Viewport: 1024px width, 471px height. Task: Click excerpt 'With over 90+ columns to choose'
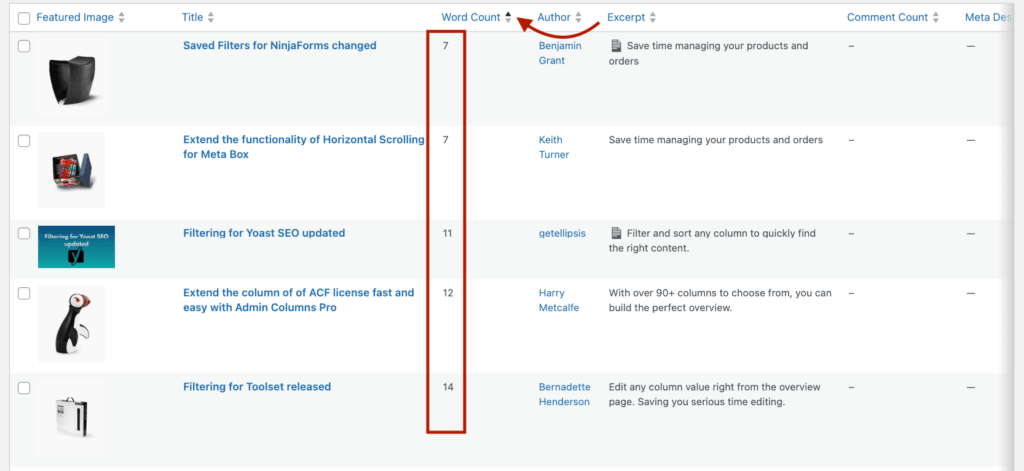click(720, 300)
